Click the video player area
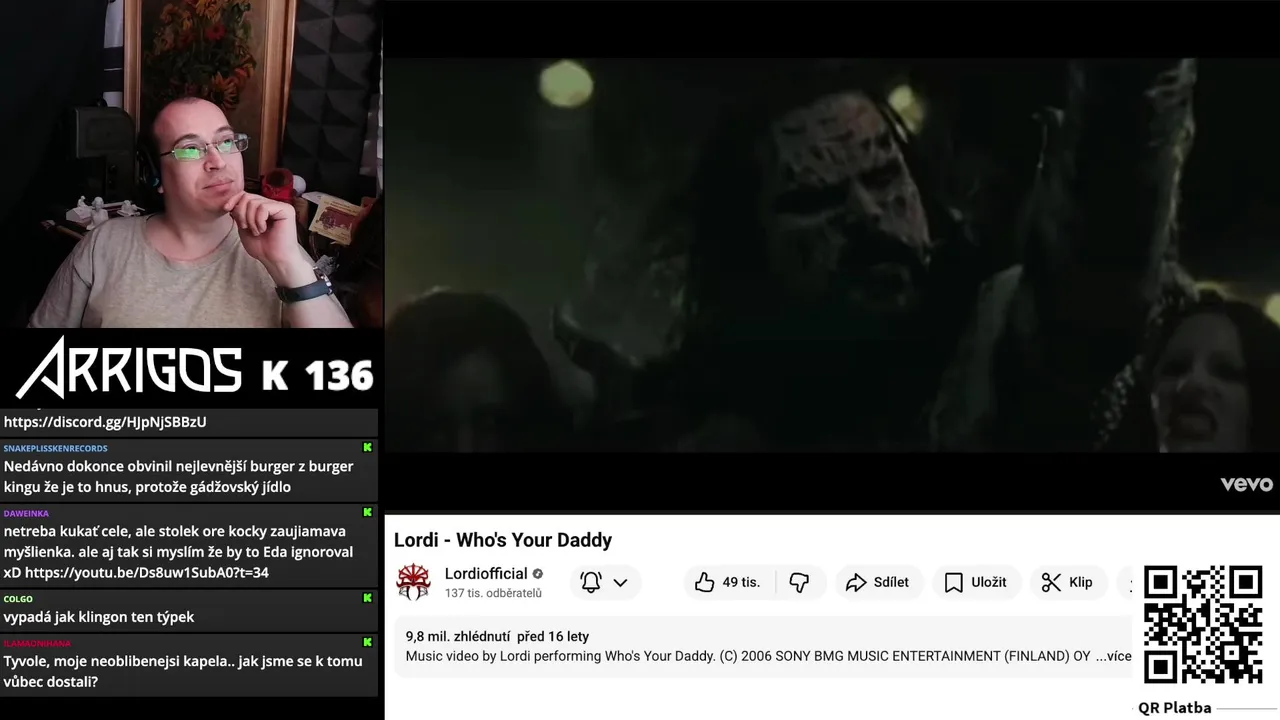This screenshot has width=1280, height=720. pyautogui.click(x=832, y=255)
